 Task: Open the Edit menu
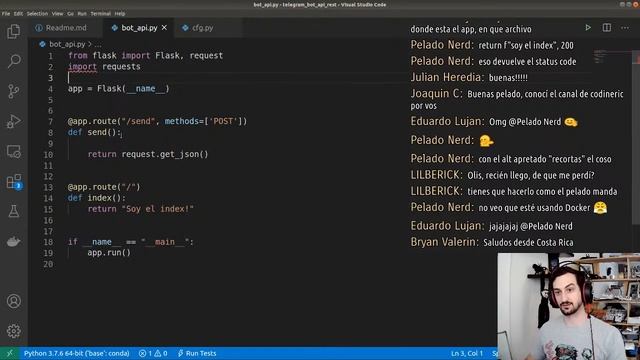(x=18, y=13)
